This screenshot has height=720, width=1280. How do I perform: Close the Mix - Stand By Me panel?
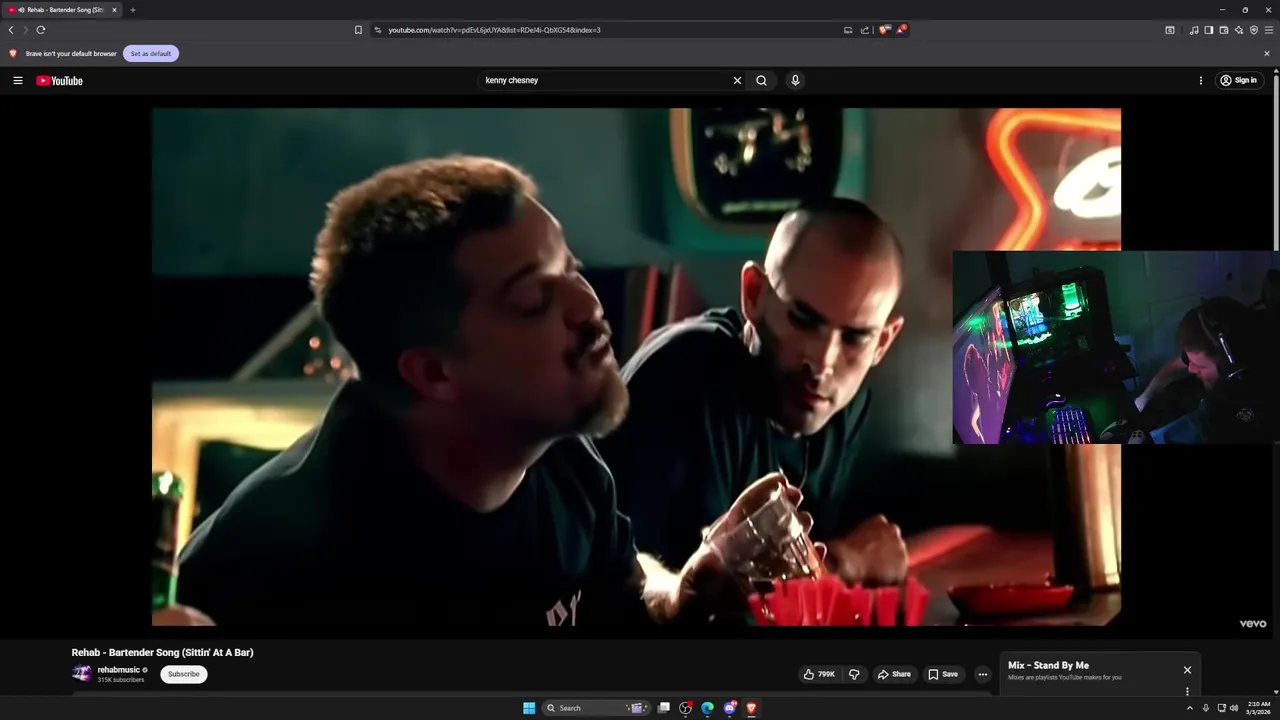pyautogui.click(x=1187, y=670)
